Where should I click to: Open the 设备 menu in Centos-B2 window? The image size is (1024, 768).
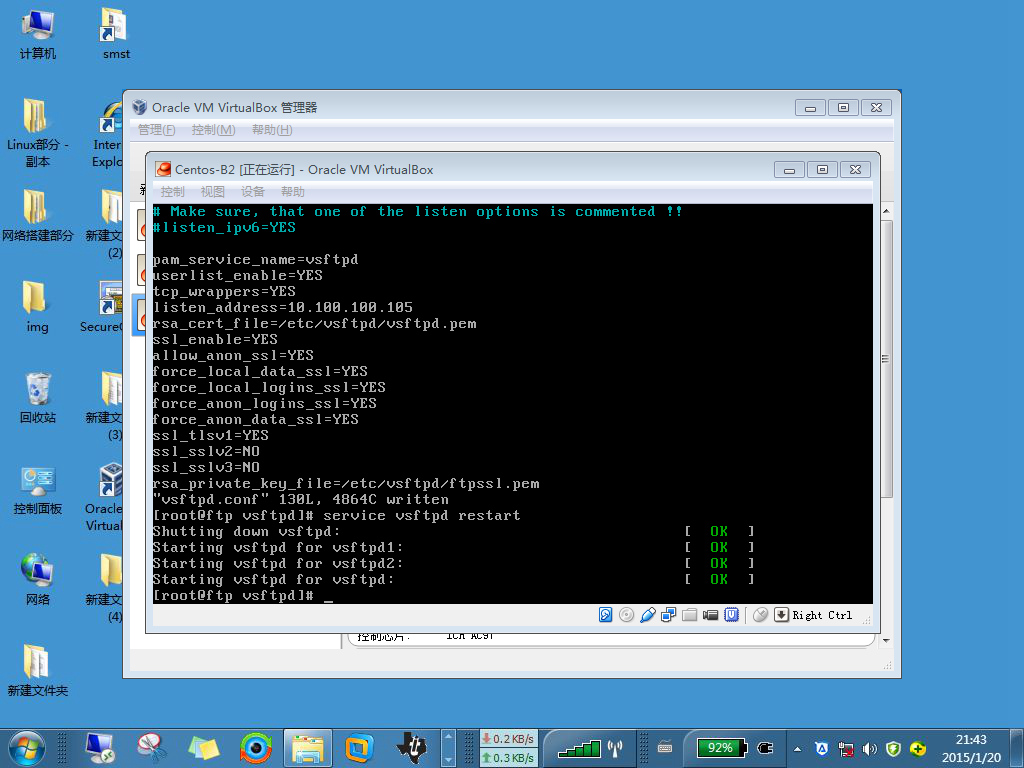tap(252, 191)
